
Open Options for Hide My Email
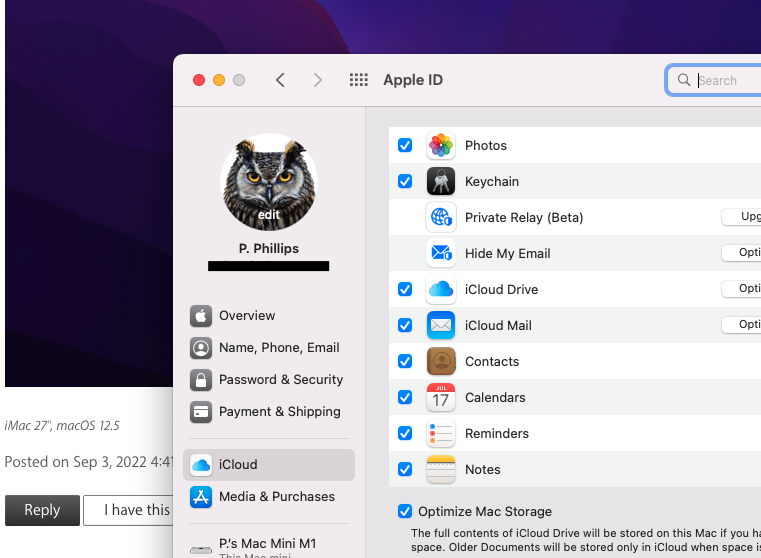742,252
